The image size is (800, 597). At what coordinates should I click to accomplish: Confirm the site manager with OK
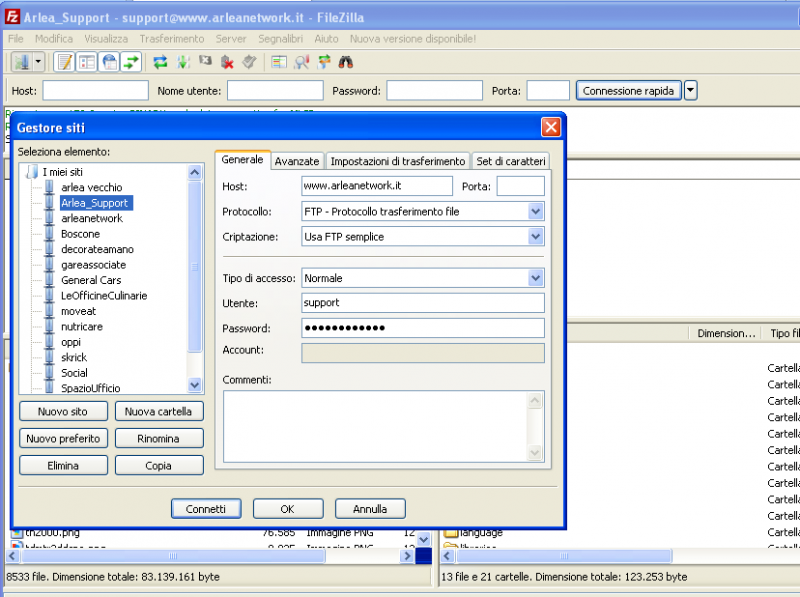(x=288, y=509)
